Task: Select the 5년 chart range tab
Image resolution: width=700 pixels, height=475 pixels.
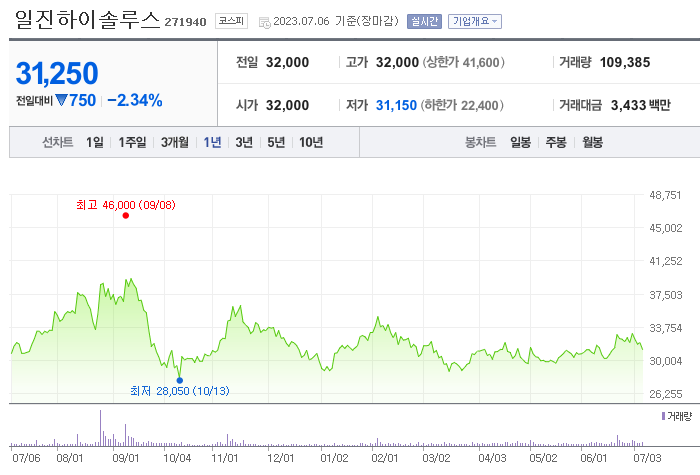Action: 276,142
